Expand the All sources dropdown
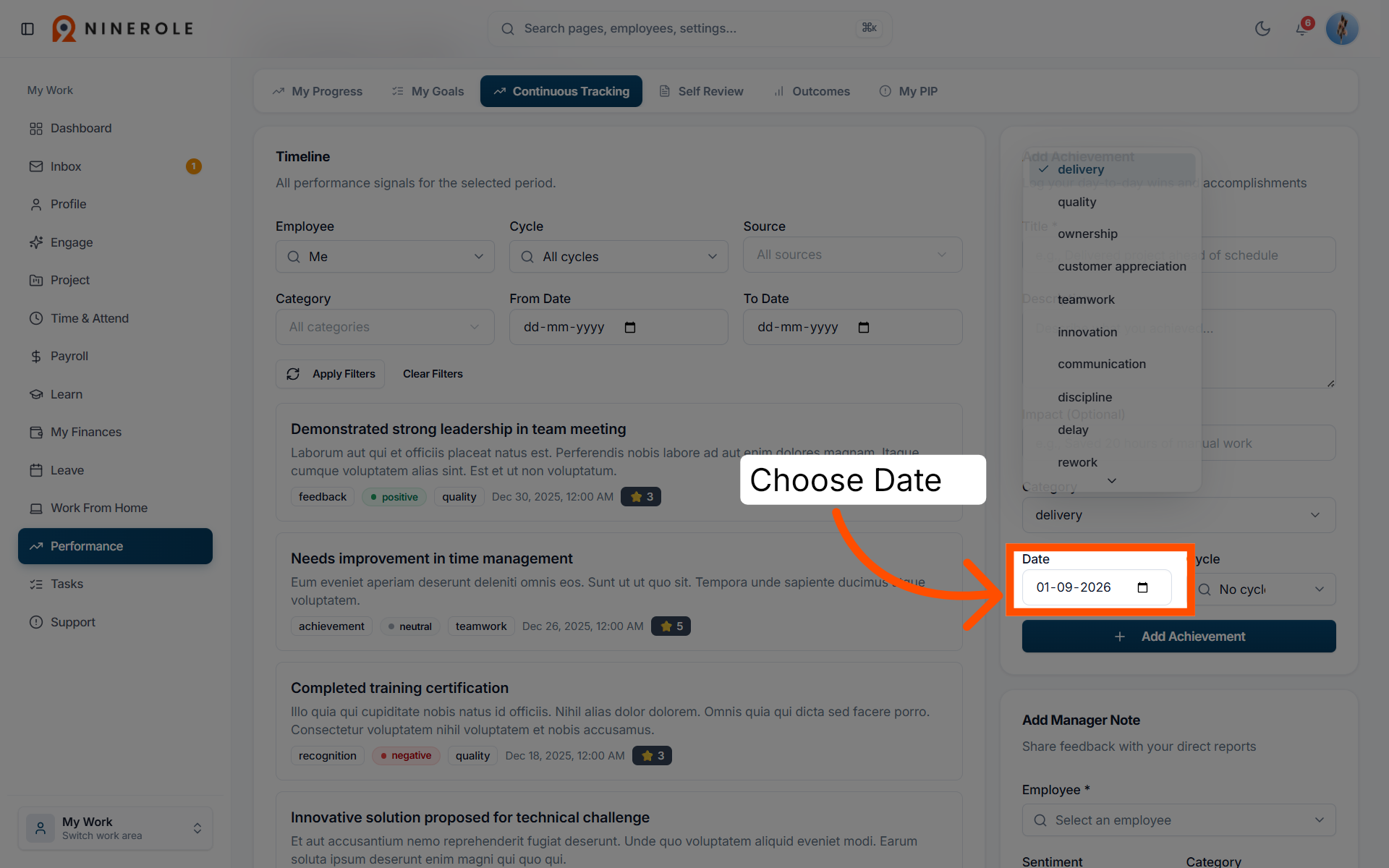Screen dimensions: 1389x868 click(x=852, y=255)
